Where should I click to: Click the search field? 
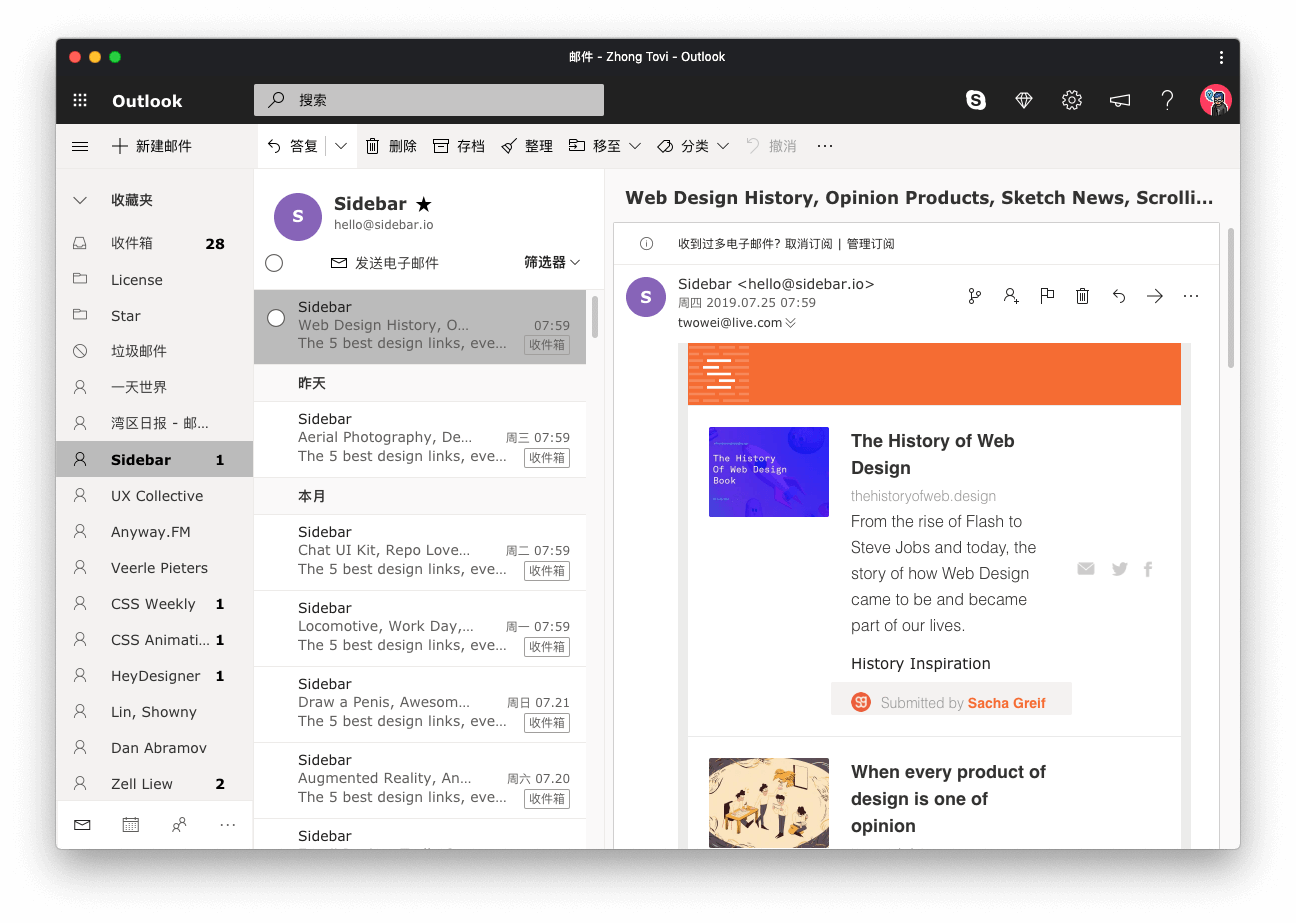428,100
